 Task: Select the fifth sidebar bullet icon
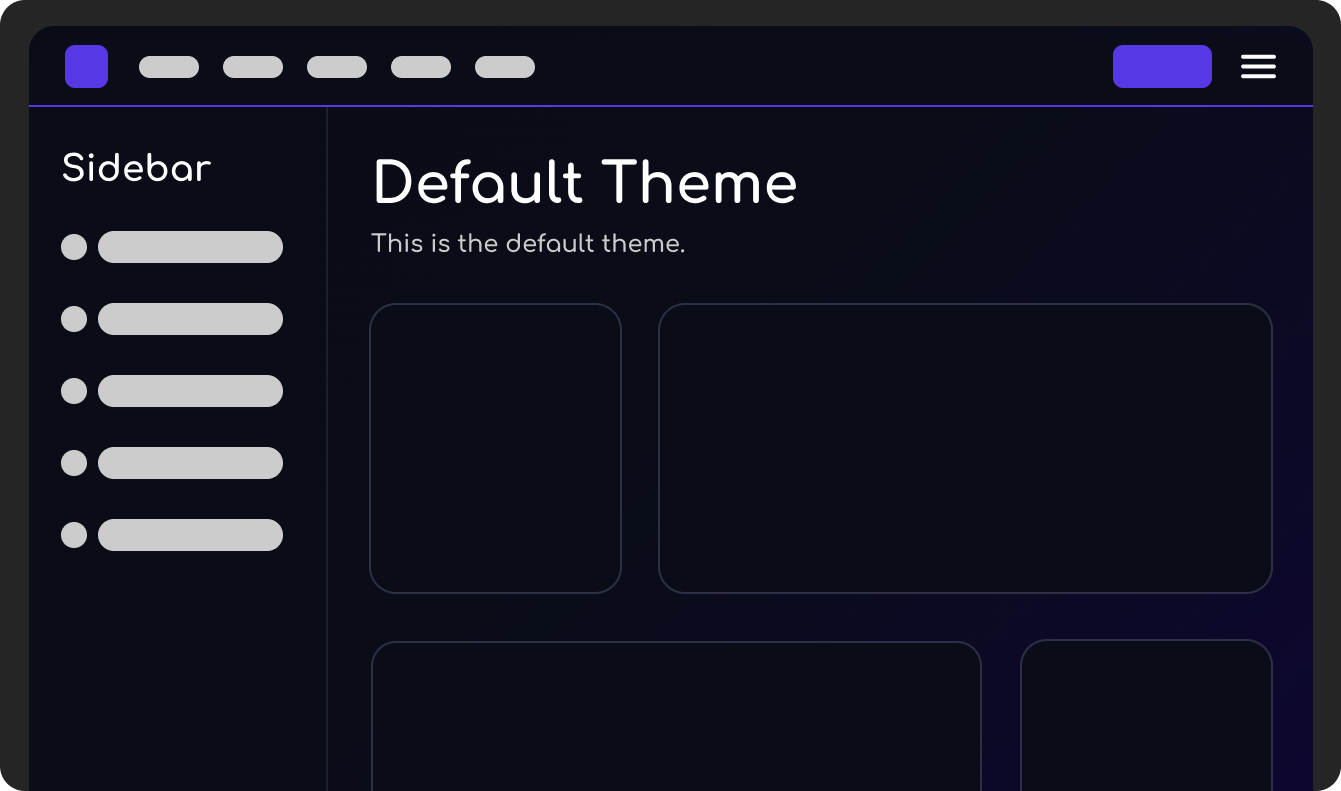(x=74, y=535)
